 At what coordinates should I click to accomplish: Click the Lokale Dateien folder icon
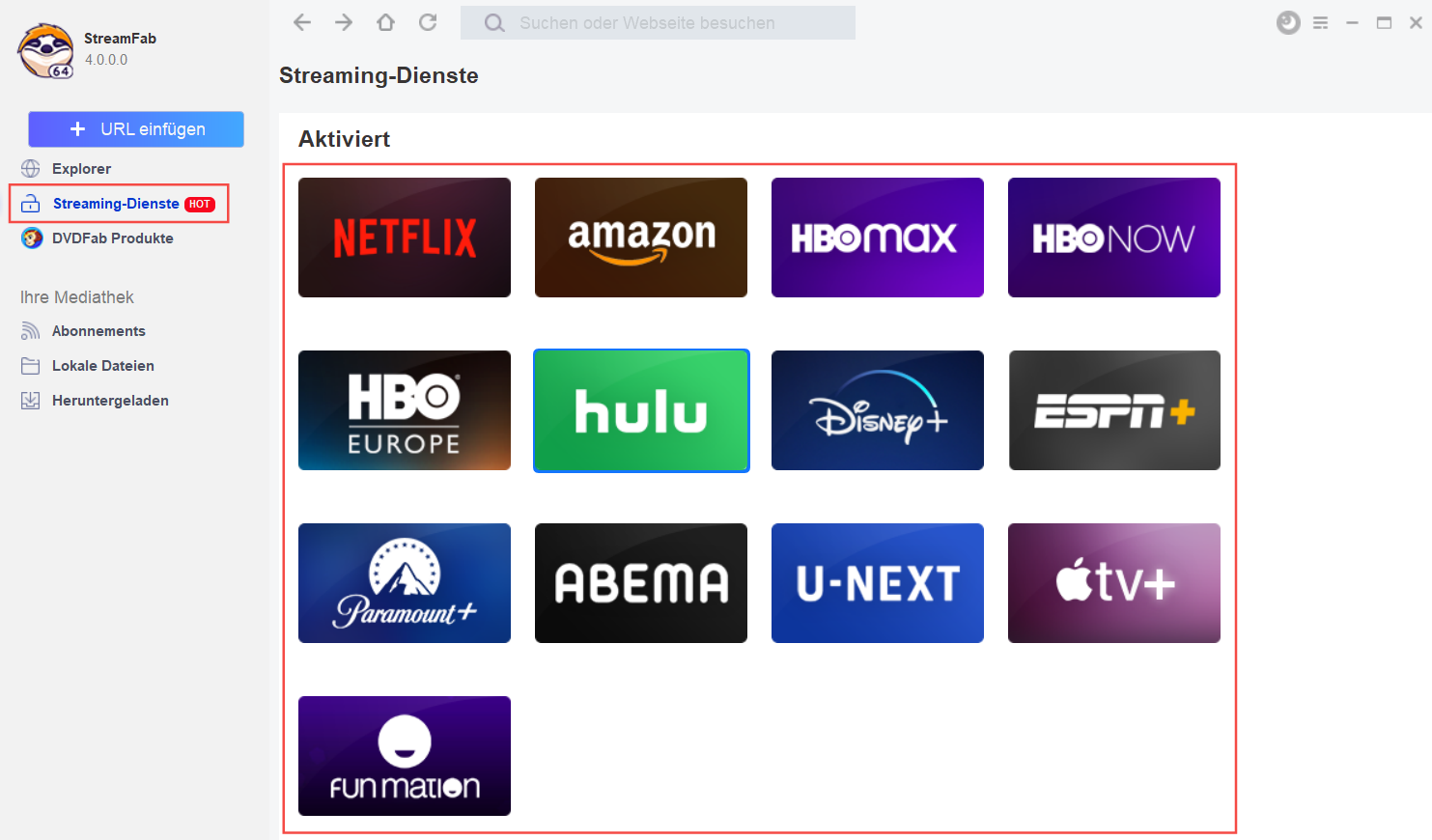[x=31, y=366]
